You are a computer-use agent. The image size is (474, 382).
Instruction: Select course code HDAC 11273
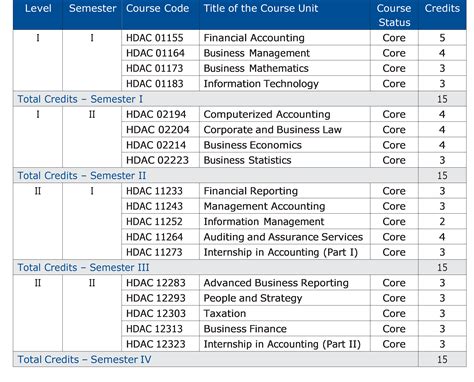tap(154, 253)
